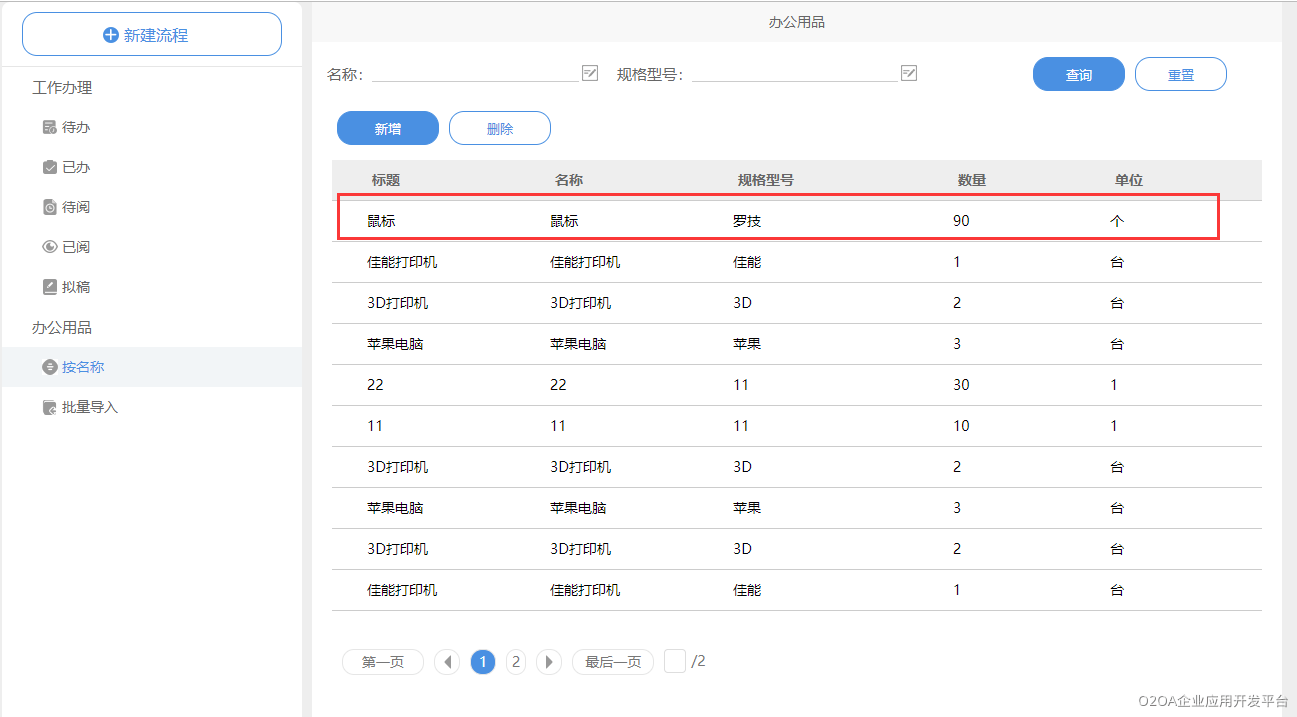Viewport: 1297px width, 717px height.
Task: Select the 批量导入 menu item
Action: 90,407
